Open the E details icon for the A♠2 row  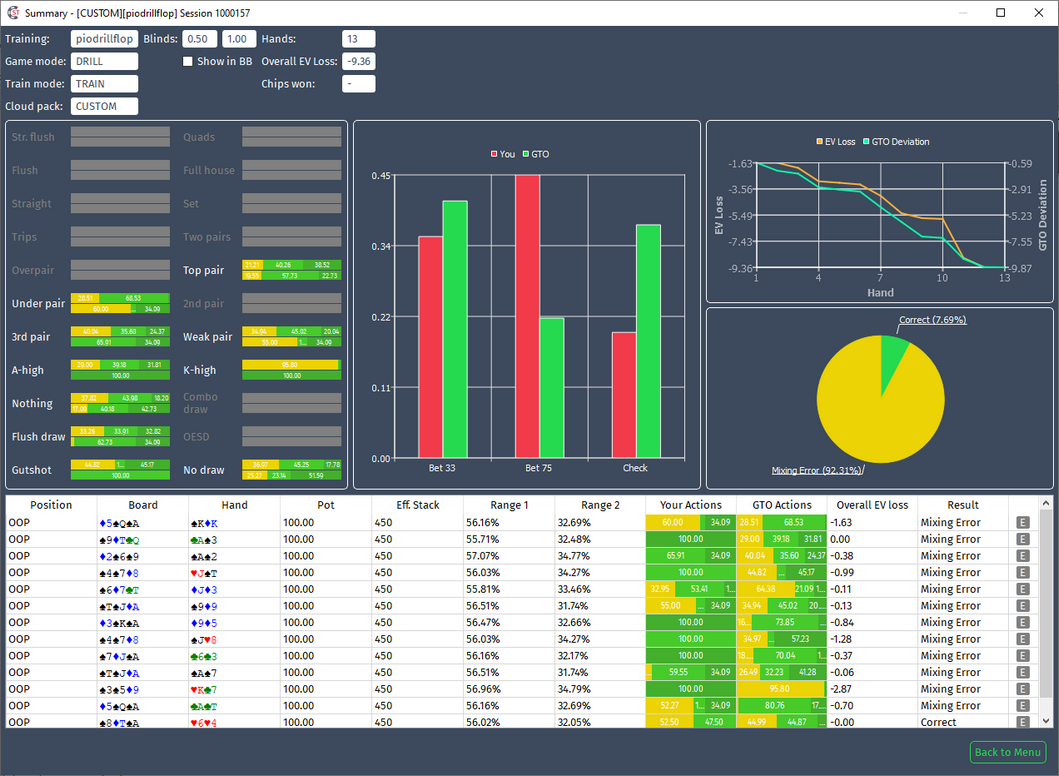pos(1023,556)
